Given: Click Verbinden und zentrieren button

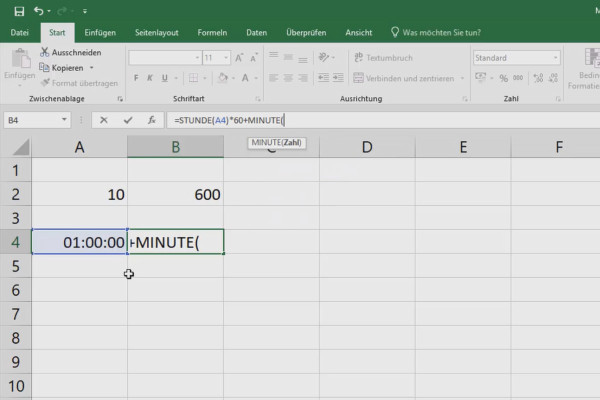Looking at the screenshot, I should pos(404,78).
